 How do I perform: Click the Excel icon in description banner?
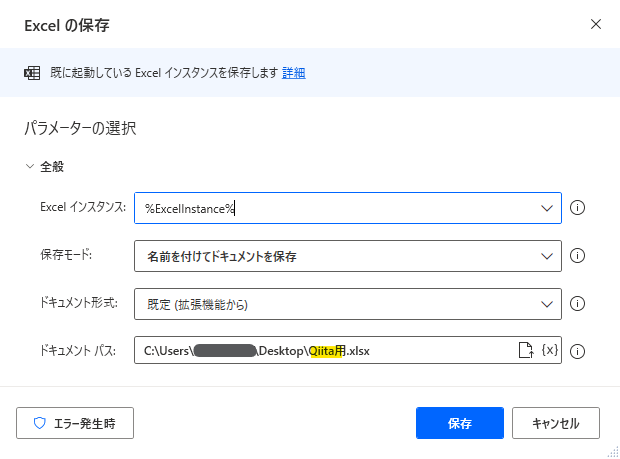(32, 73)
